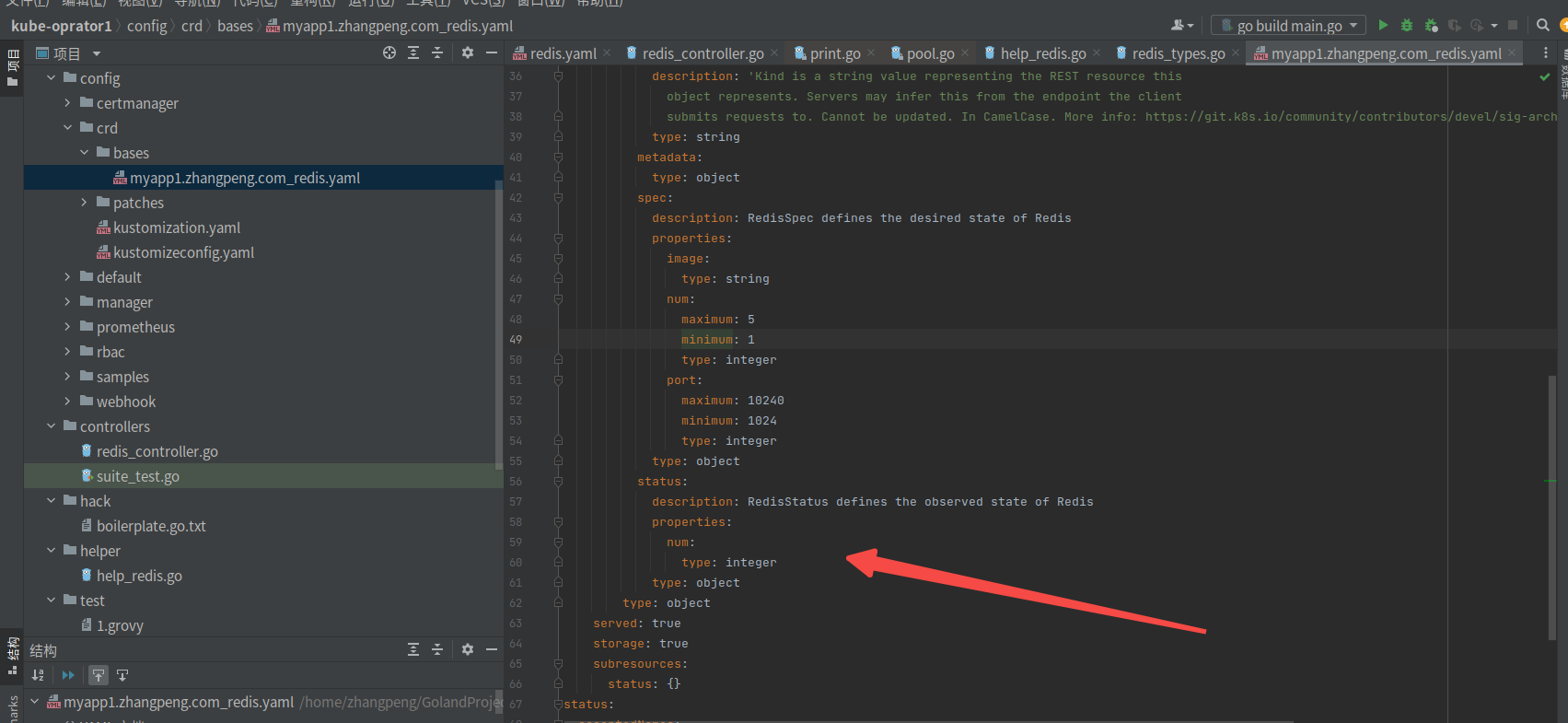Collapse all in the 结构 panel

click(437, 650)
